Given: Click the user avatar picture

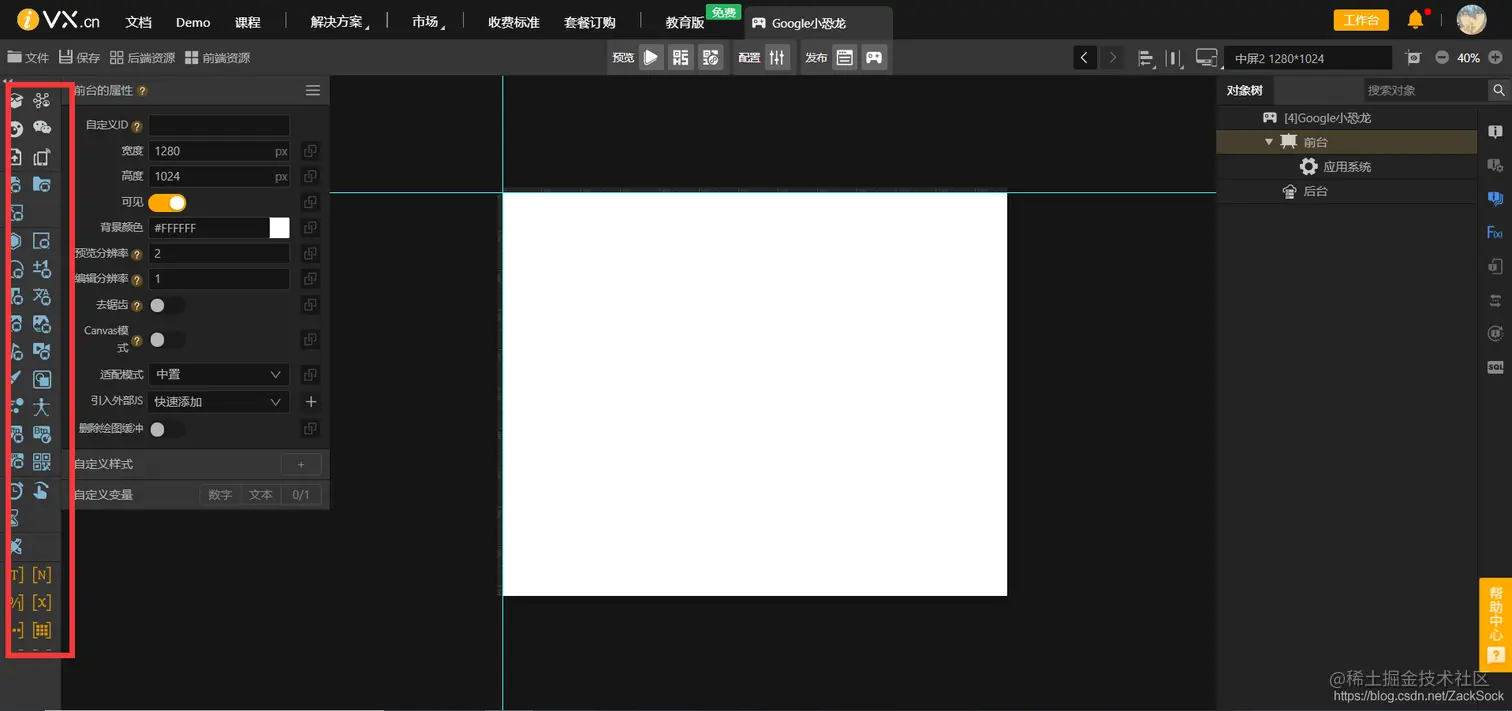Looking at the screenshot, I should [1471, 19].
